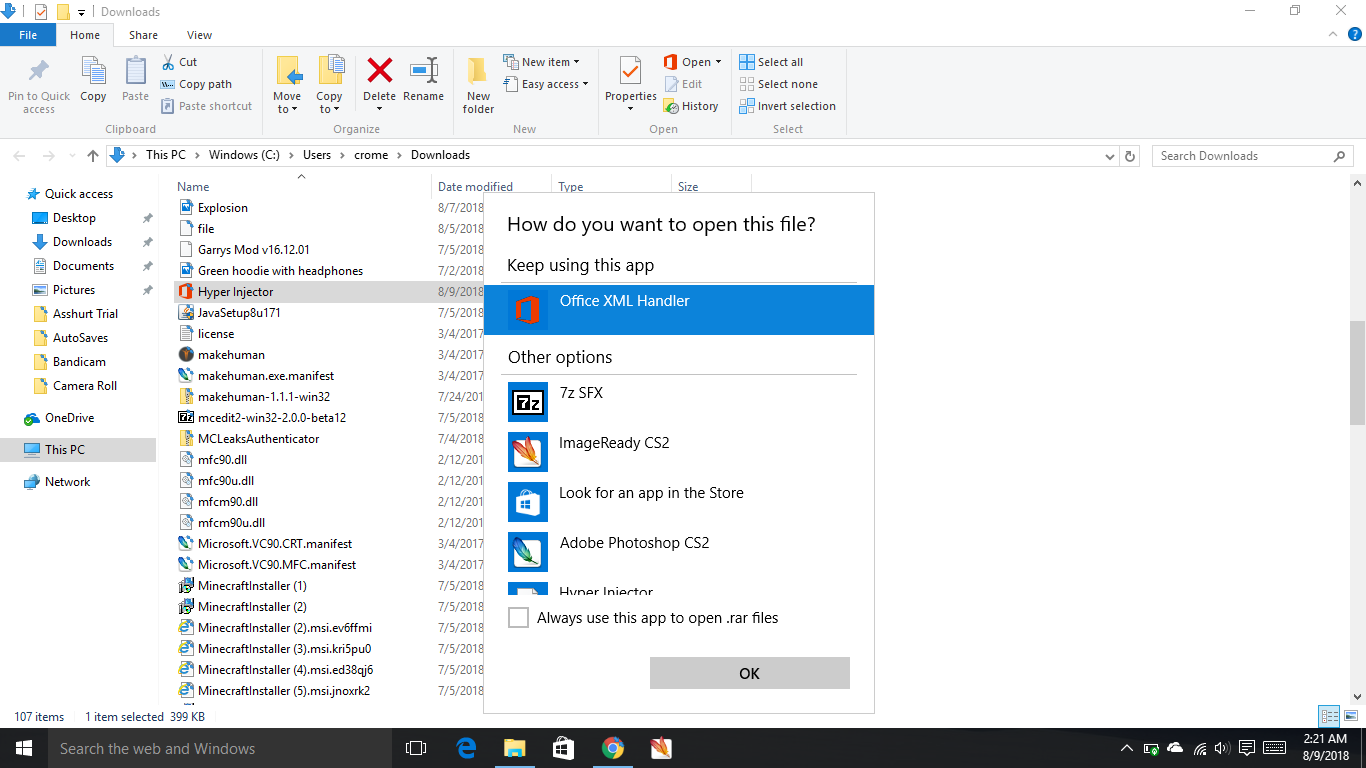Choose Adobe Photoshop CS2 option

679,552
